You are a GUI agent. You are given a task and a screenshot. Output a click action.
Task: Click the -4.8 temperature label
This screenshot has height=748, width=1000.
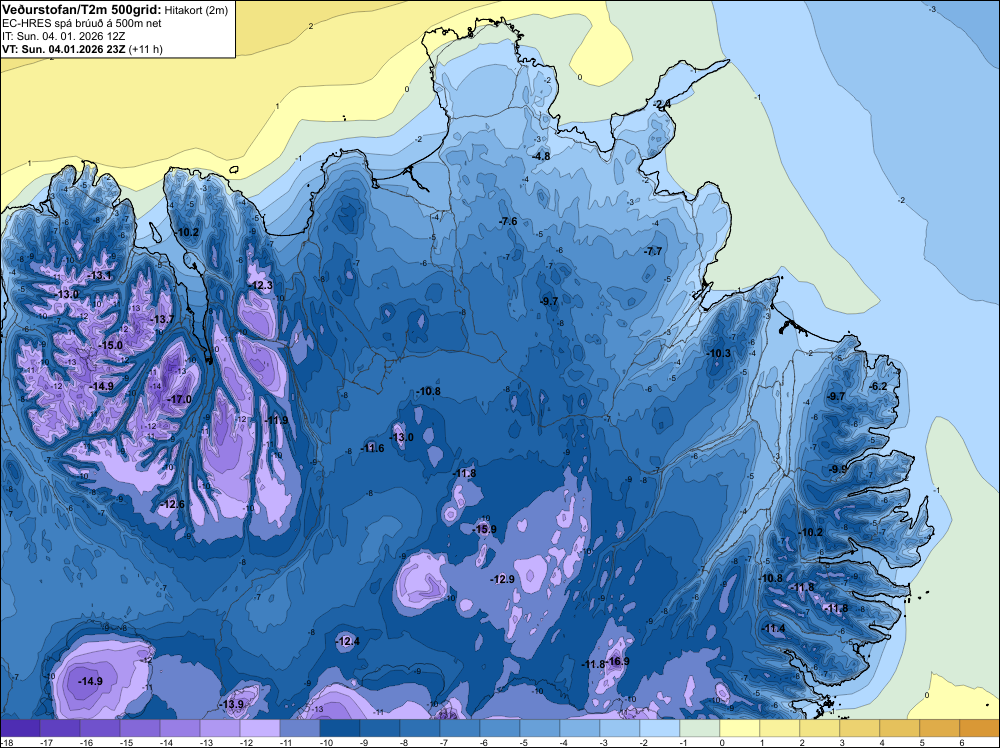click(541, 156)
